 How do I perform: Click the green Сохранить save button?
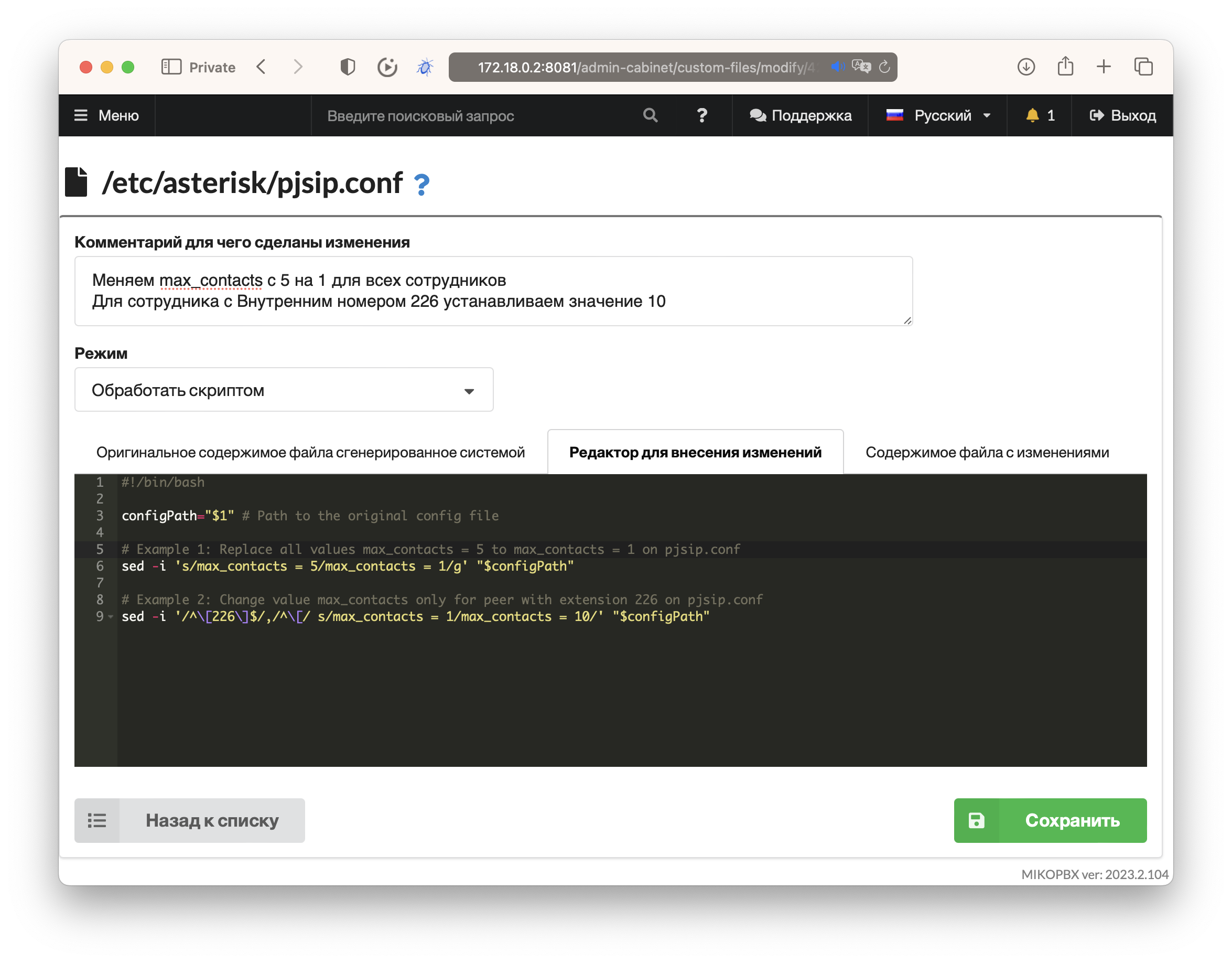point(1050,820)
